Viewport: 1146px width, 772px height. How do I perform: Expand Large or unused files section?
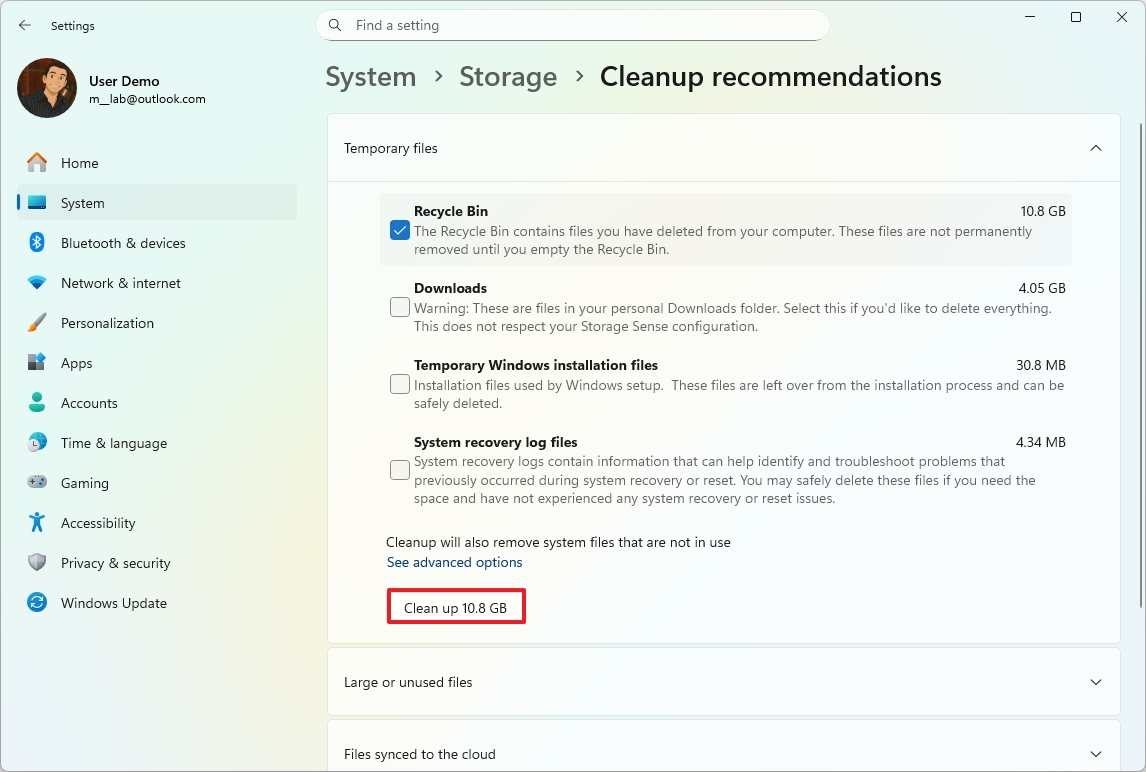pyautogui.click(x=1096, y=682)
